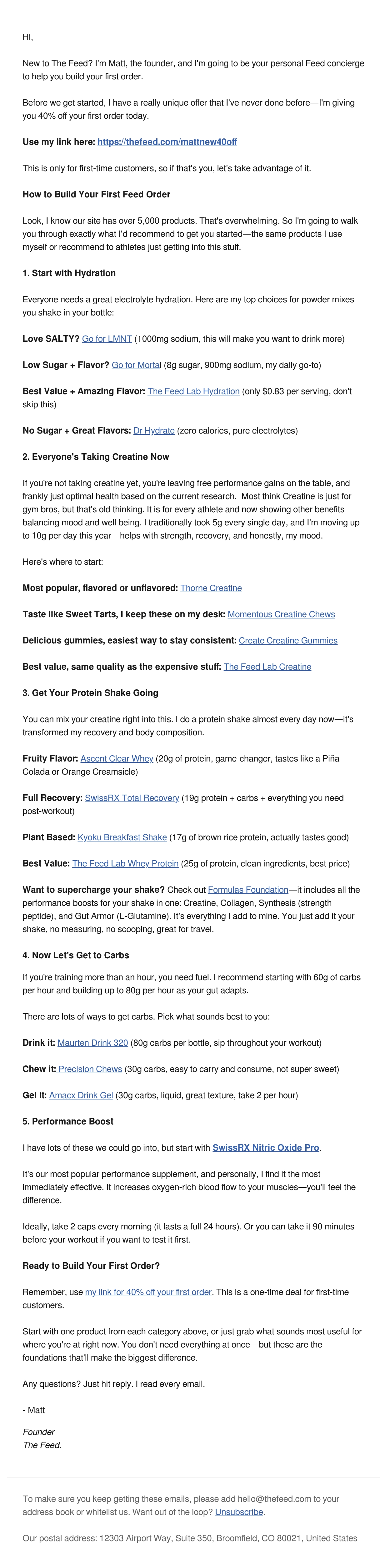Open The Feed Lab Creatine link
Screen dimensions: 380x1568
point(267,667)
